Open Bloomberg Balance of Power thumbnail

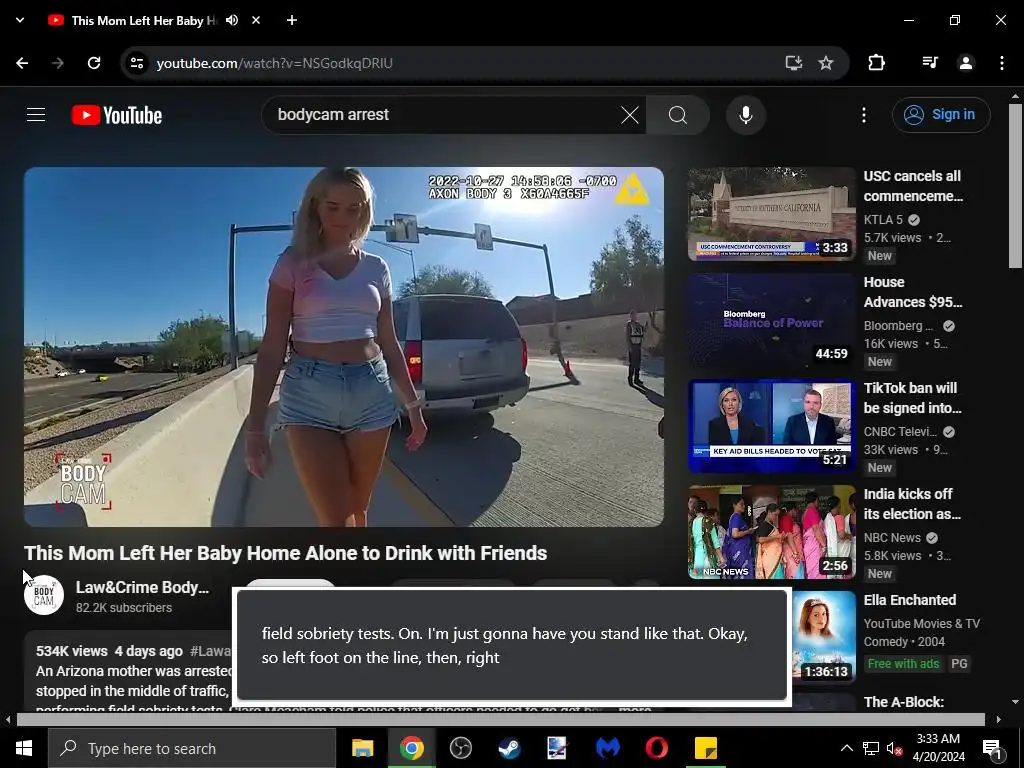pos(771,320)
